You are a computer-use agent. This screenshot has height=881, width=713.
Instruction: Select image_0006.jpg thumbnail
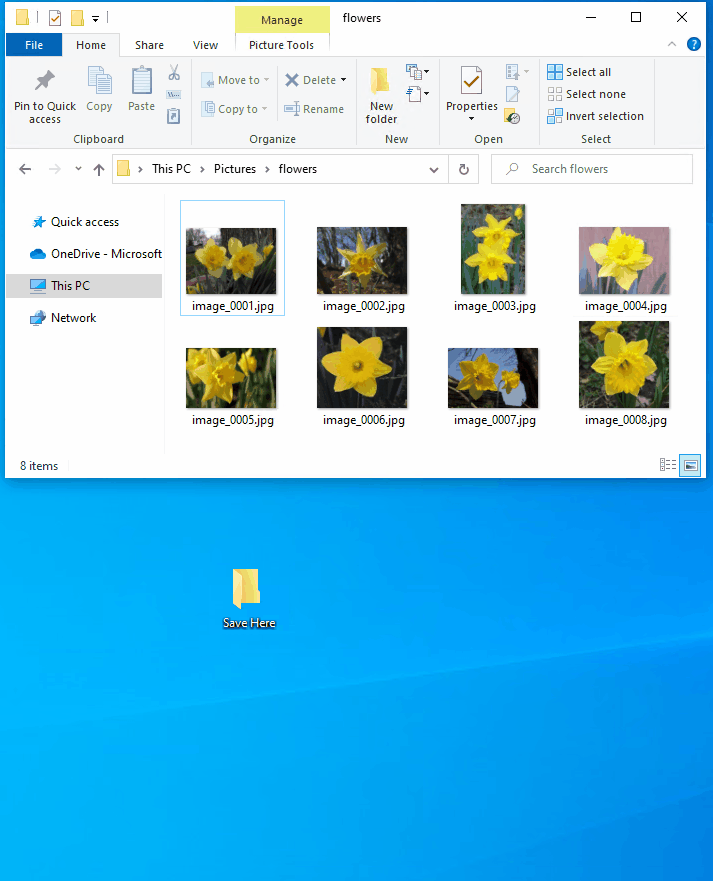coord(362,368)
